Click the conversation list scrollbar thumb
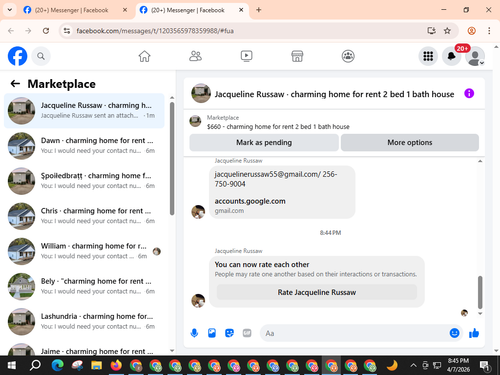The width and height of the screenshot is (500, 375). click(x=172, y=159)
